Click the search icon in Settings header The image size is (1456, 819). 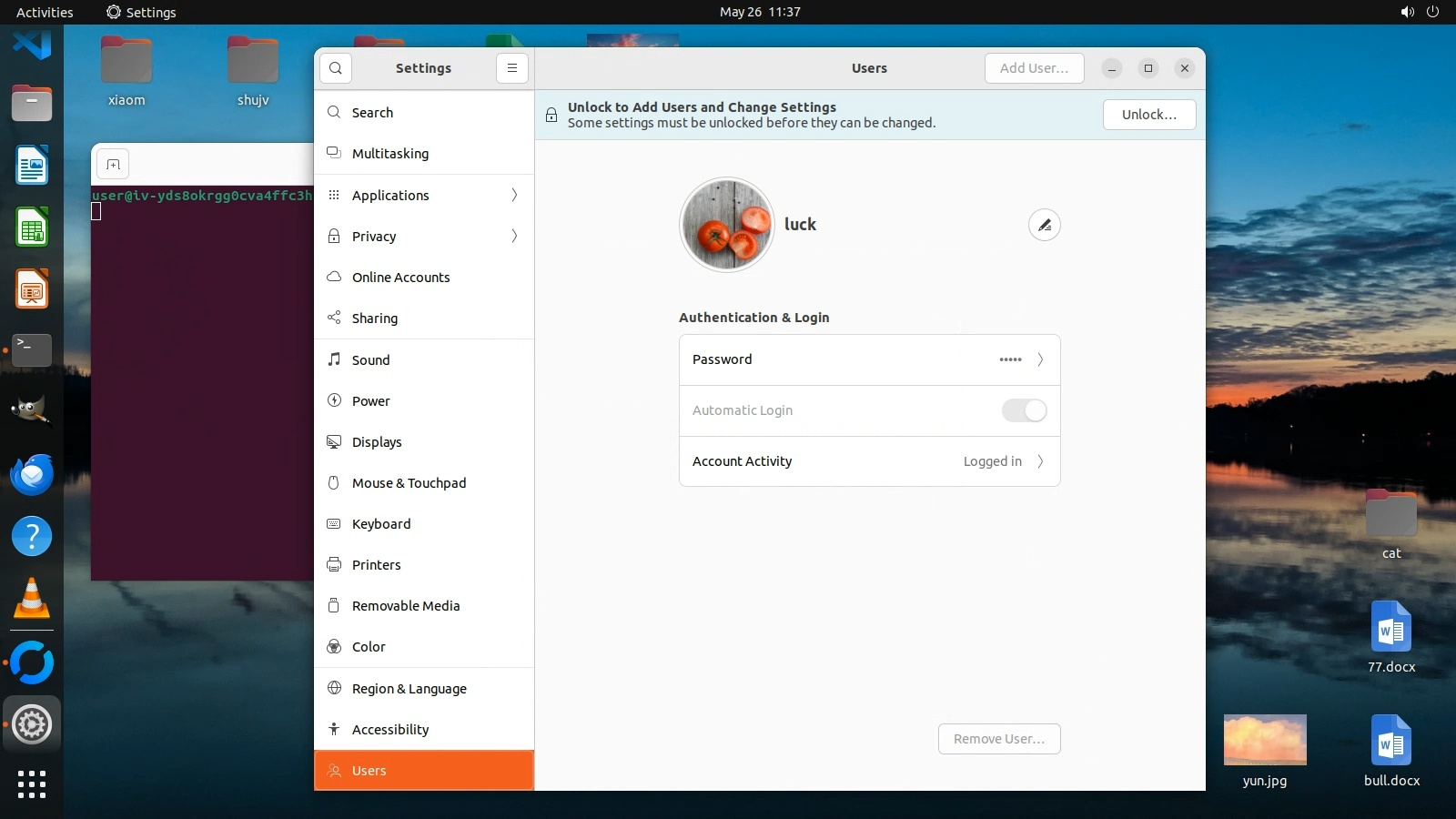coord(336,68)
